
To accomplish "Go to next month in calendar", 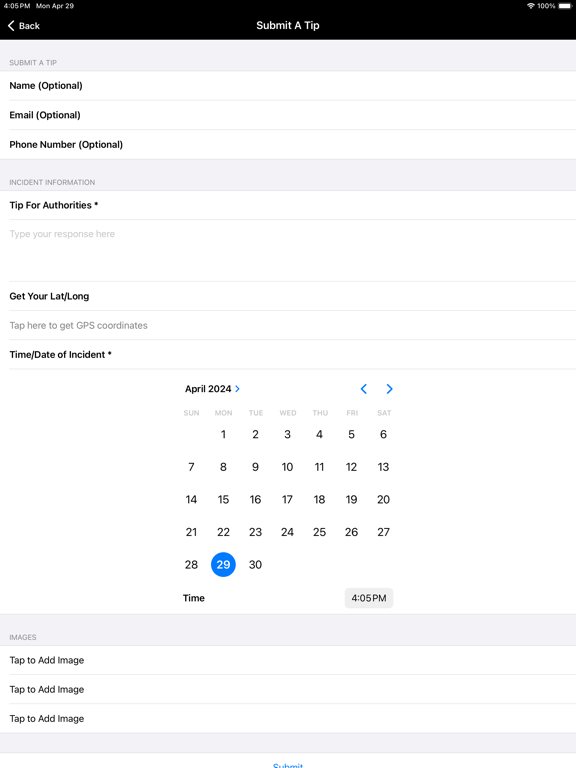I will [389, 389].
